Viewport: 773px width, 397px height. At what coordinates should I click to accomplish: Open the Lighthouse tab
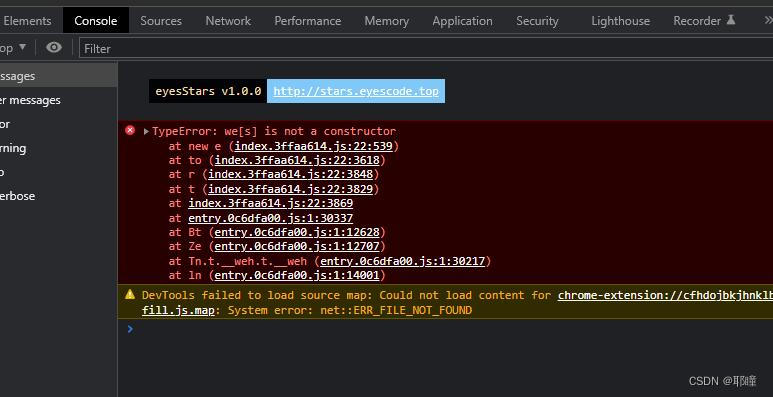(620, 21)
